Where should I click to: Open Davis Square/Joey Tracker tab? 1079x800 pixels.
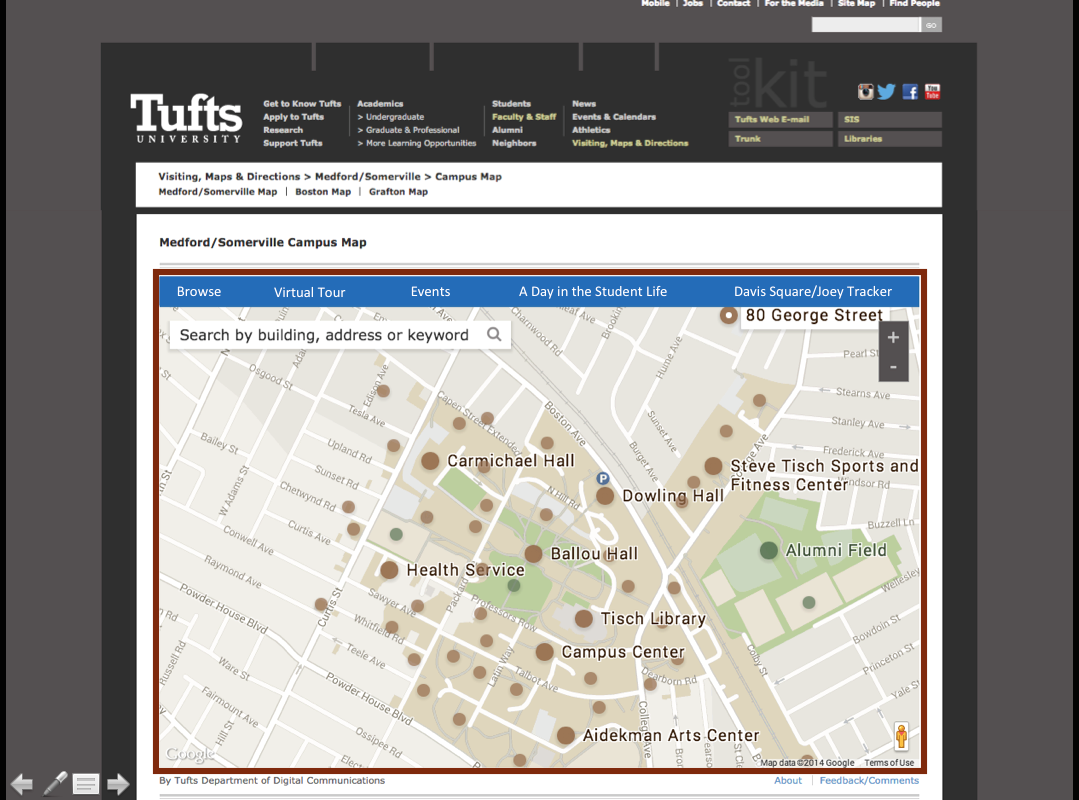point(812,292)
